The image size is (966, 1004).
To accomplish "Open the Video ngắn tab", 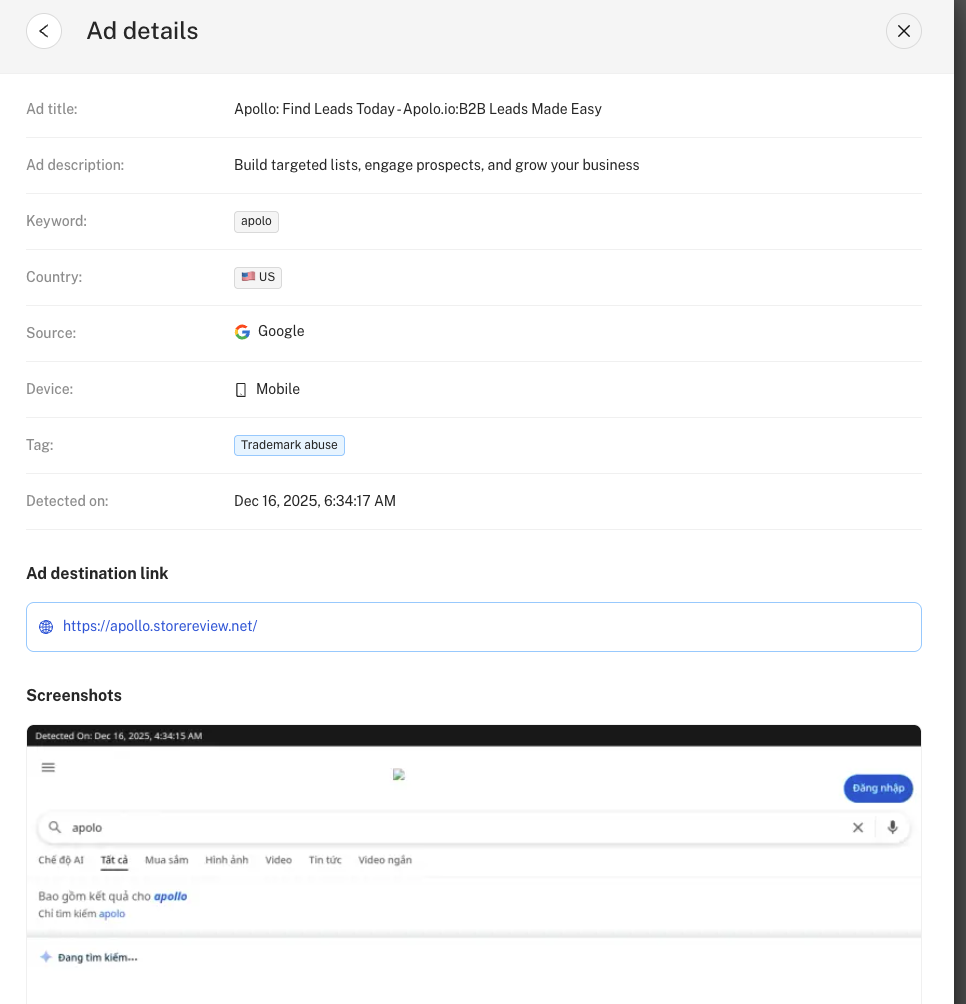I will 385,860.
